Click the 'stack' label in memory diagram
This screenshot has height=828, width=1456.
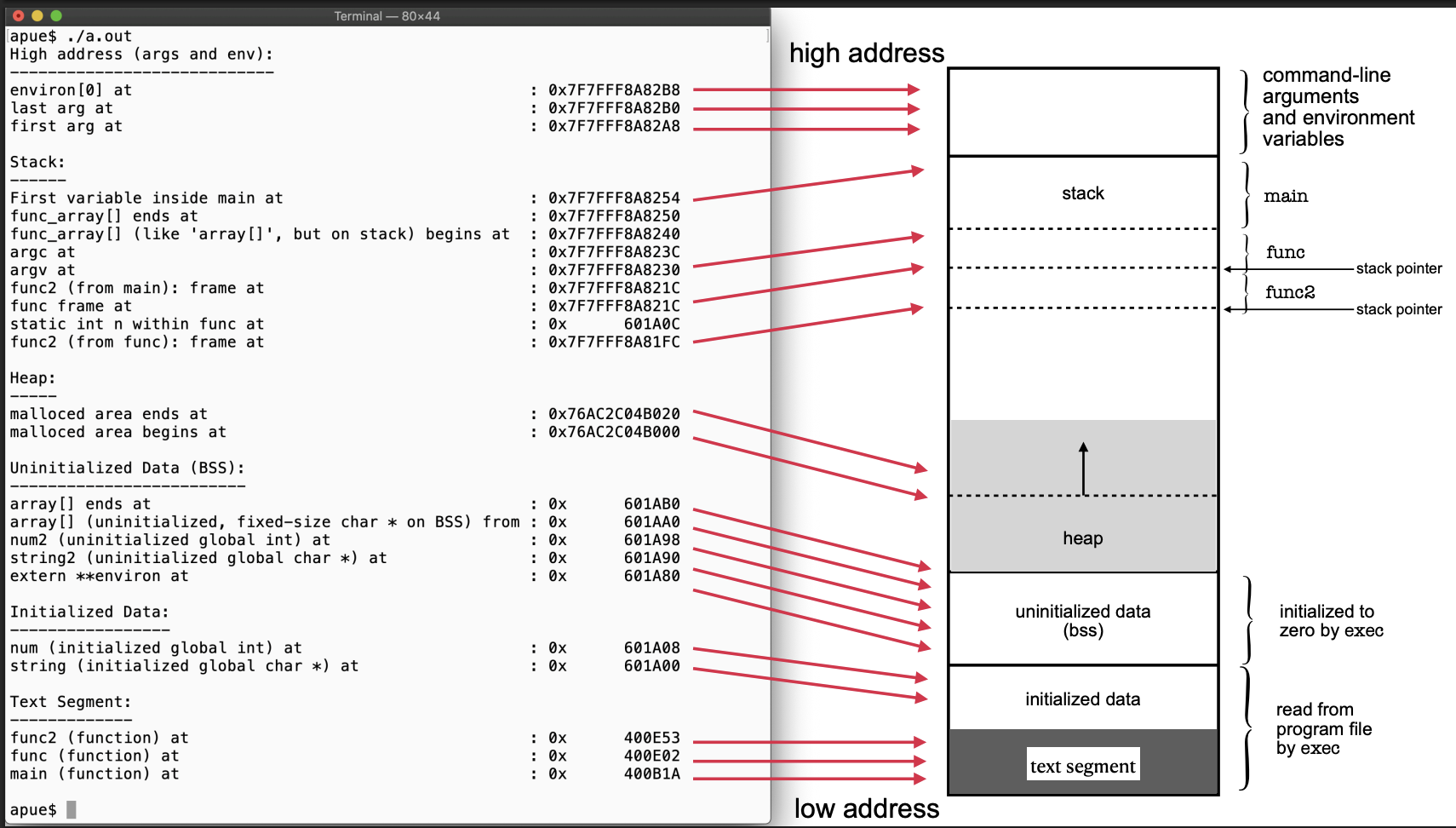1082,193
